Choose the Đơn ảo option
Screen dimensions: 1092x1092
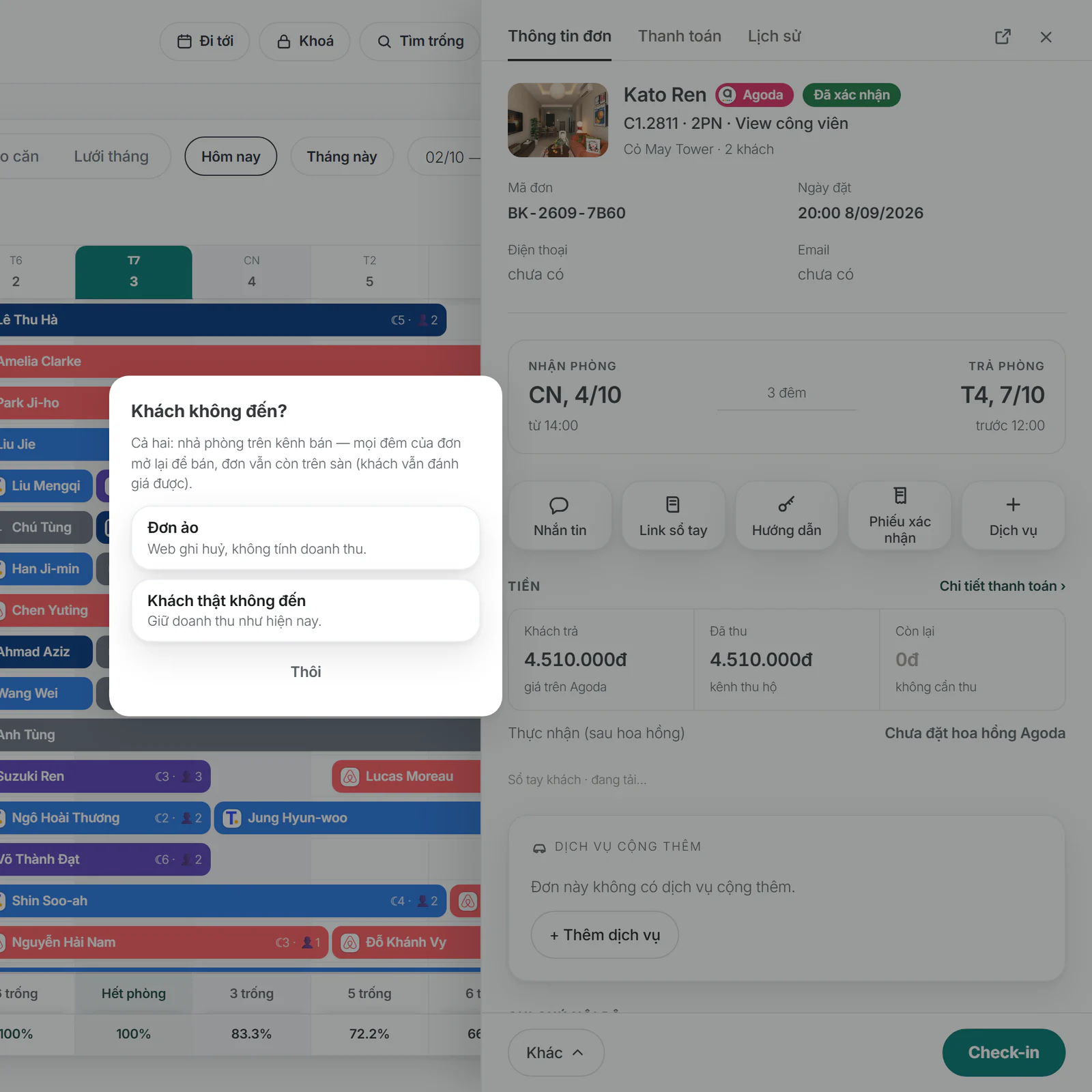coord(305,538)
